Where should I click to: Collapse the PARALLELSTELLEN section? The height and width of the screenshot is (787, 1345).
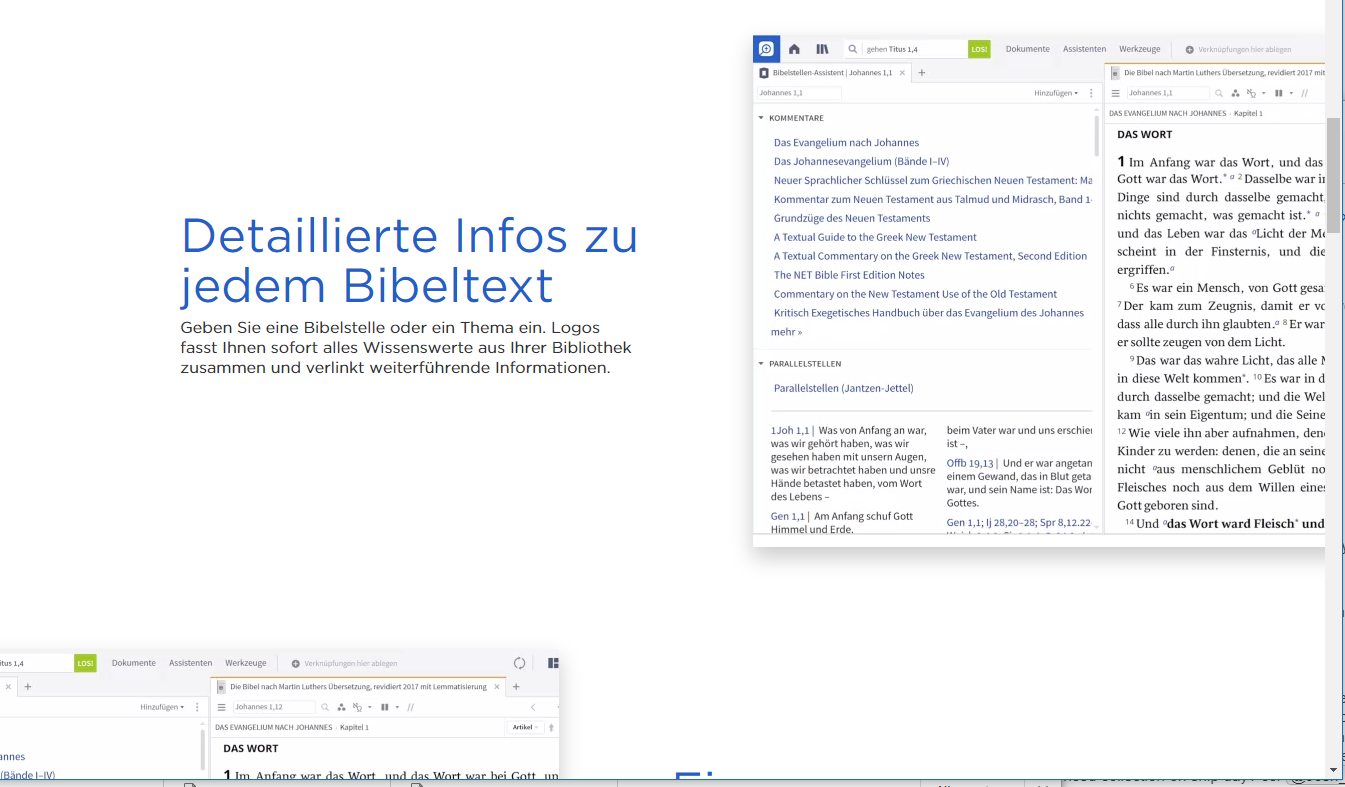761,364
